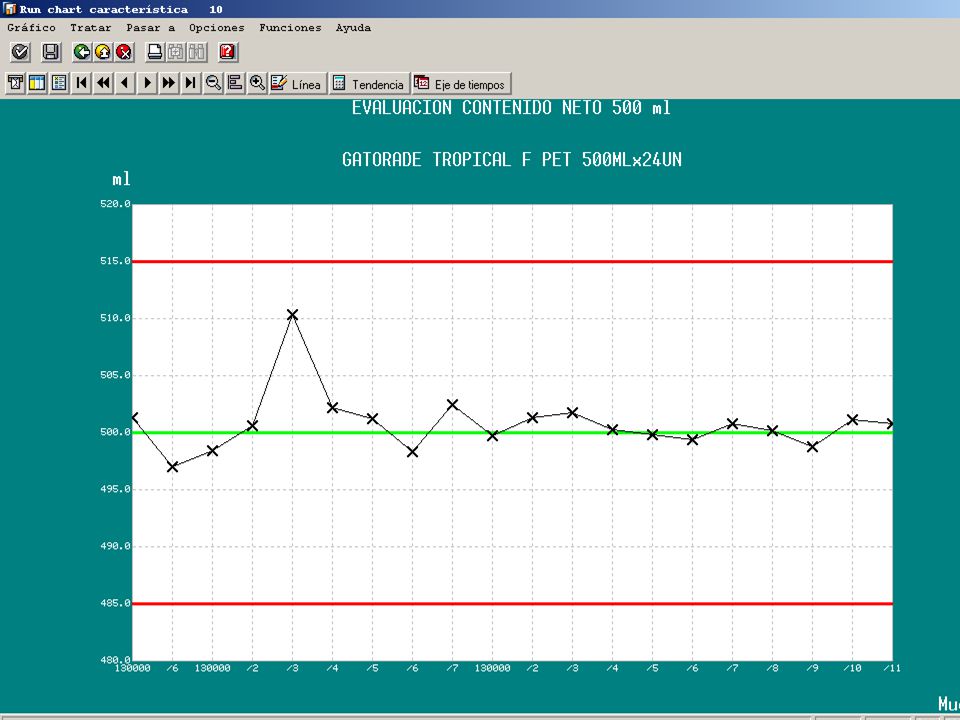Go back fast with double-left arrow

click(x=103, y=83)
